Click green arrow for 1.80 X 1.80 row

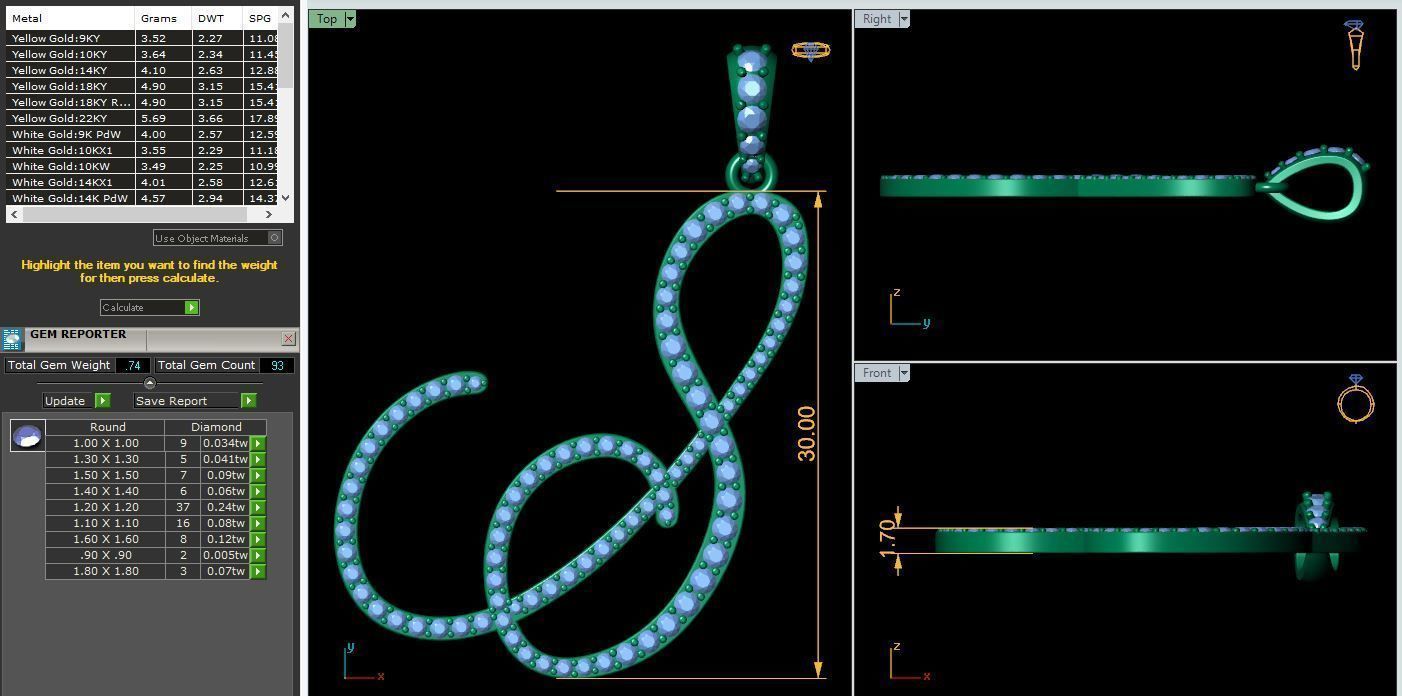tap(258, 571)
